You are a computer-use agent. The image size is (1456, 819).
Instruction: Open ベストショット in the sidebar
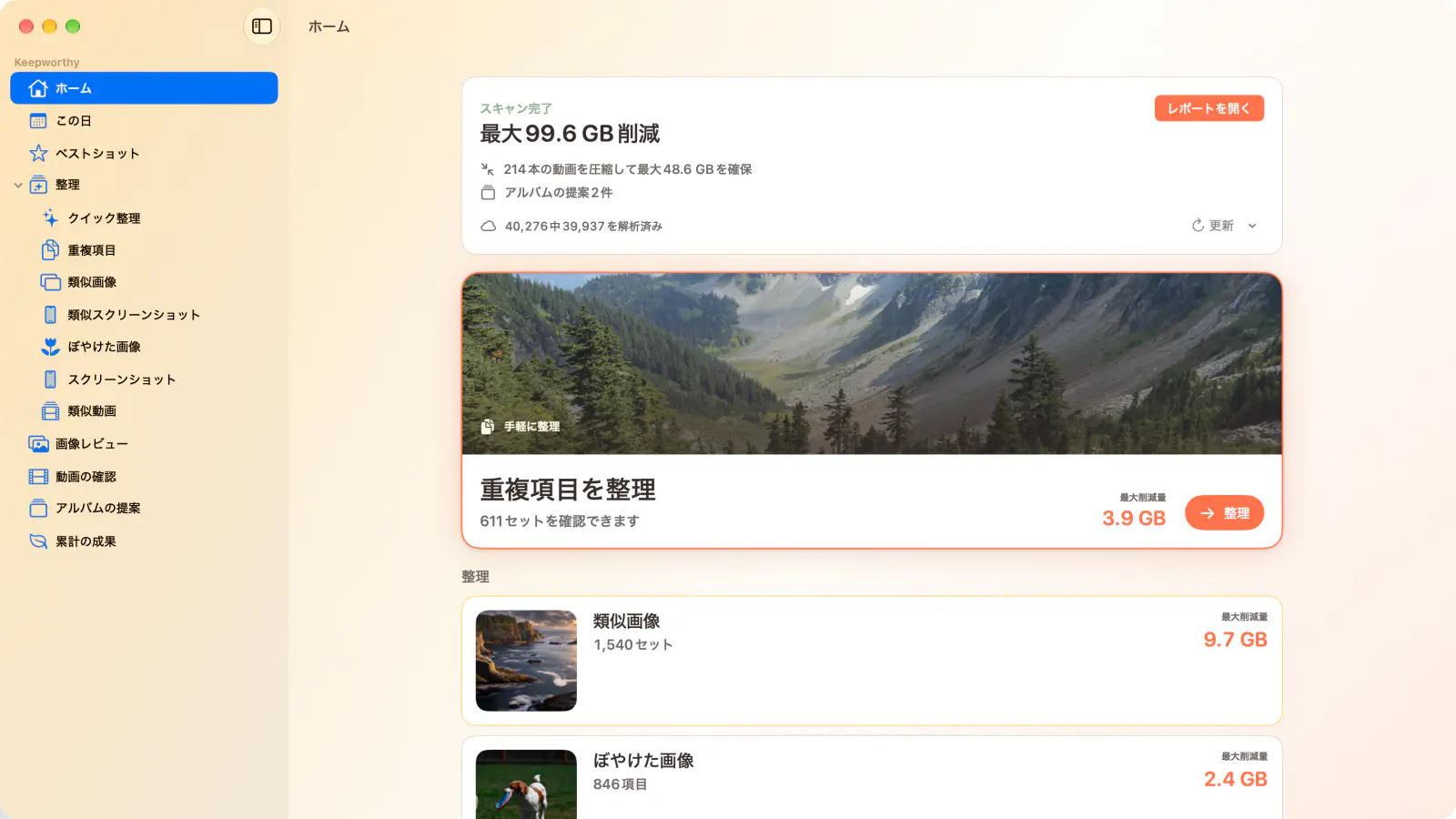[144, 153]
